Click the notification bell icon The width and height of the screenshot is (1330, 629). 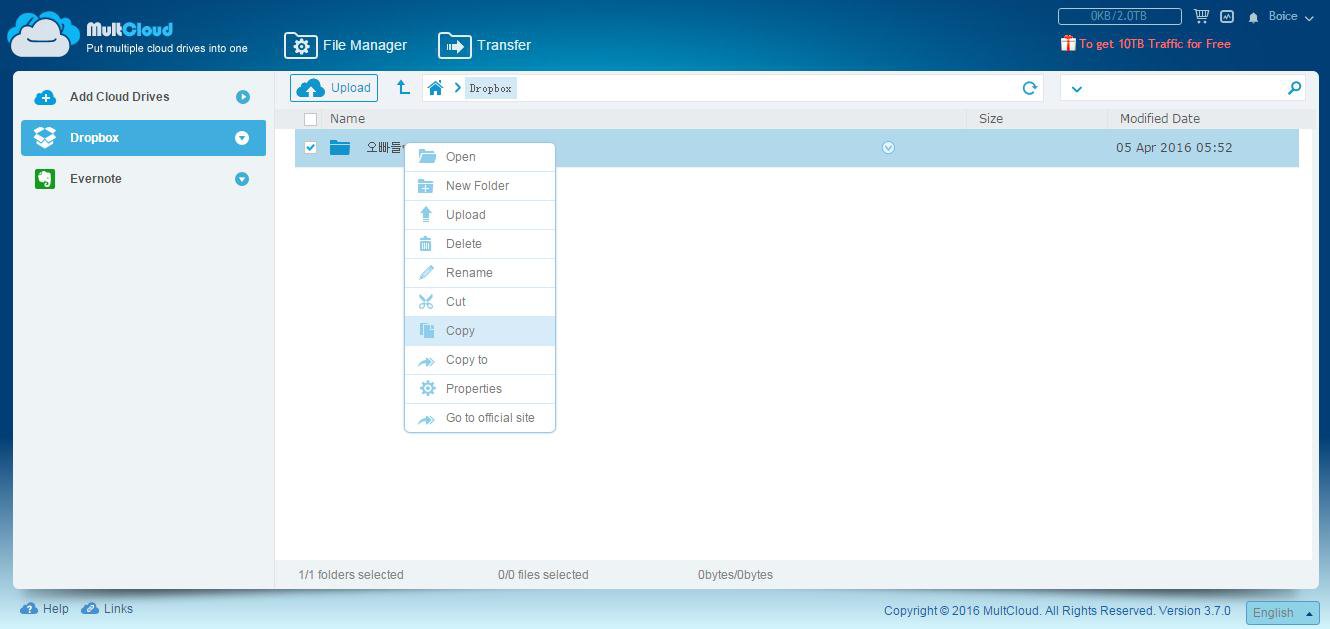pos(1253,18)
